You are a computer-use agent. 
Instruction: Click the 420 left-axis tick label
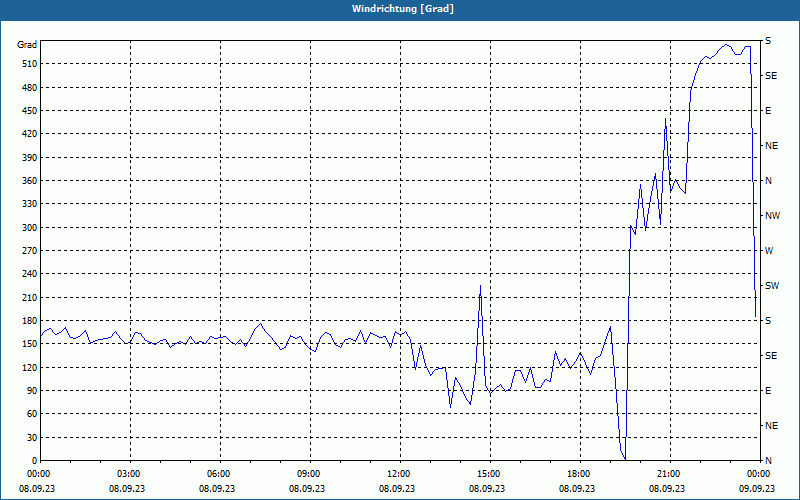click(29, 134)
